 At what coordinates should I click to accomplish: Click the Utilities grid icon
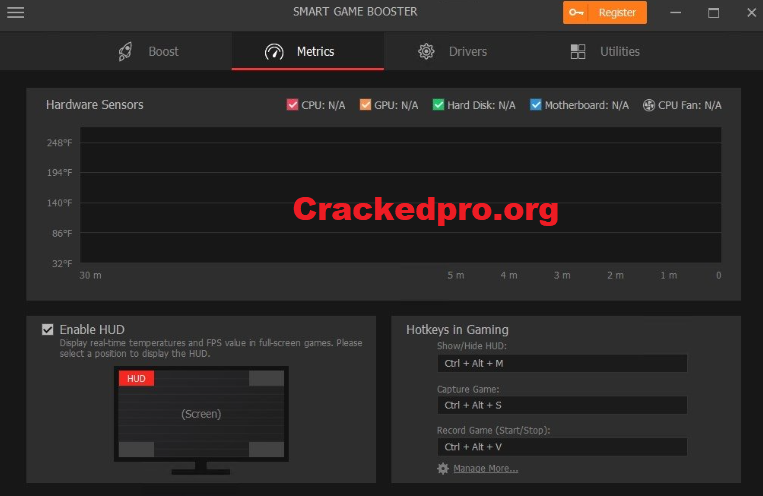coord(578,51)
